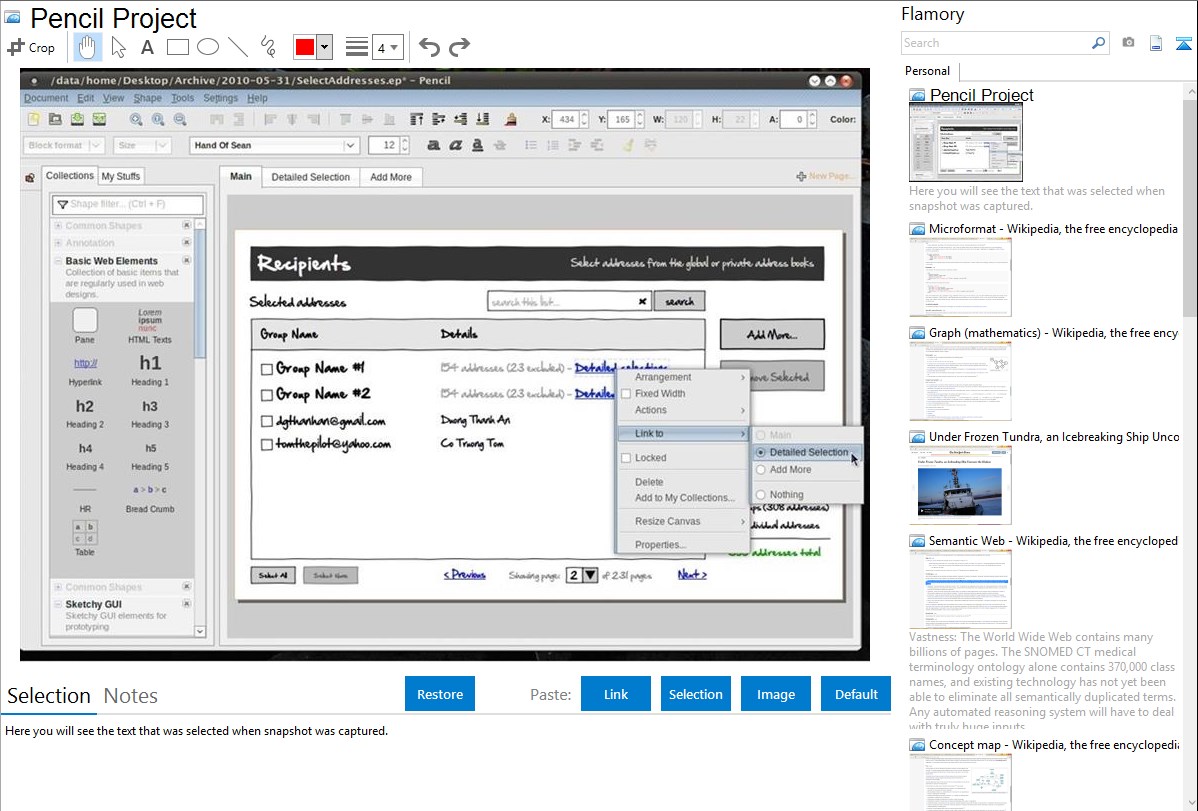Click the red color swatch
The height and width of the screenshot is (811, 1198).
click(305, 47)
